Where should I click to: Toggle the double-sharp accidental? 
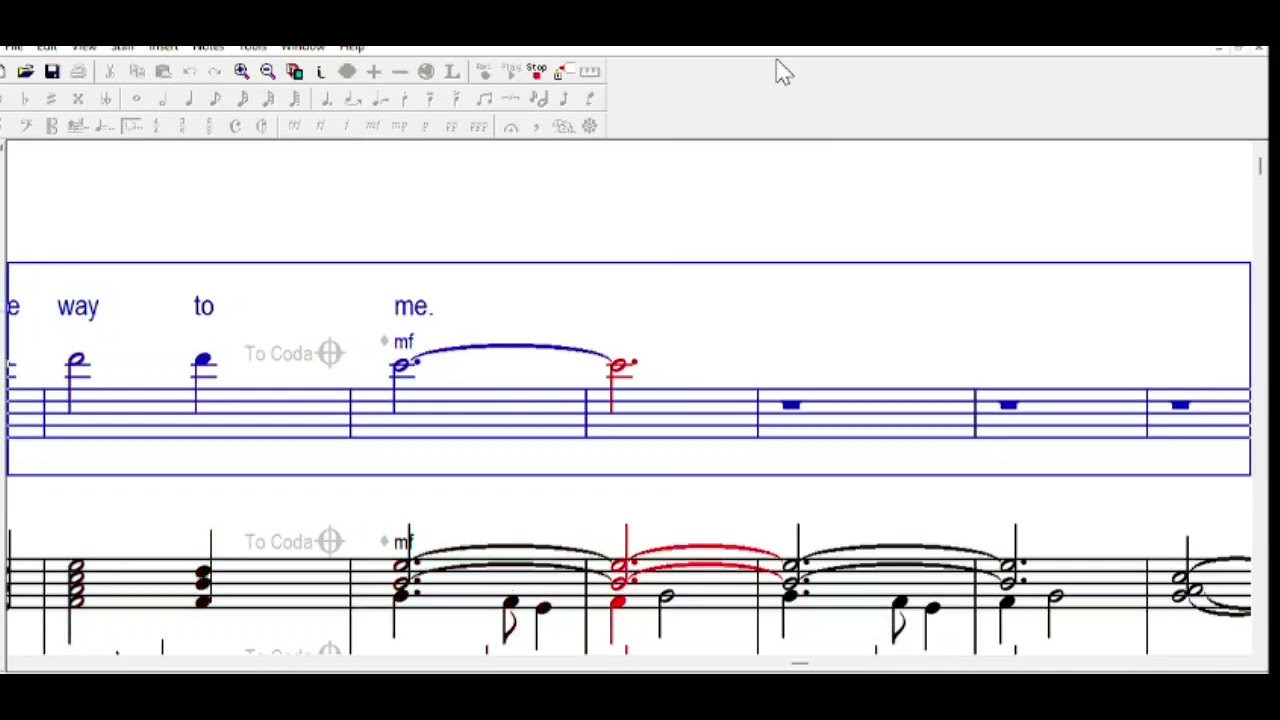[x=78, y=99]
